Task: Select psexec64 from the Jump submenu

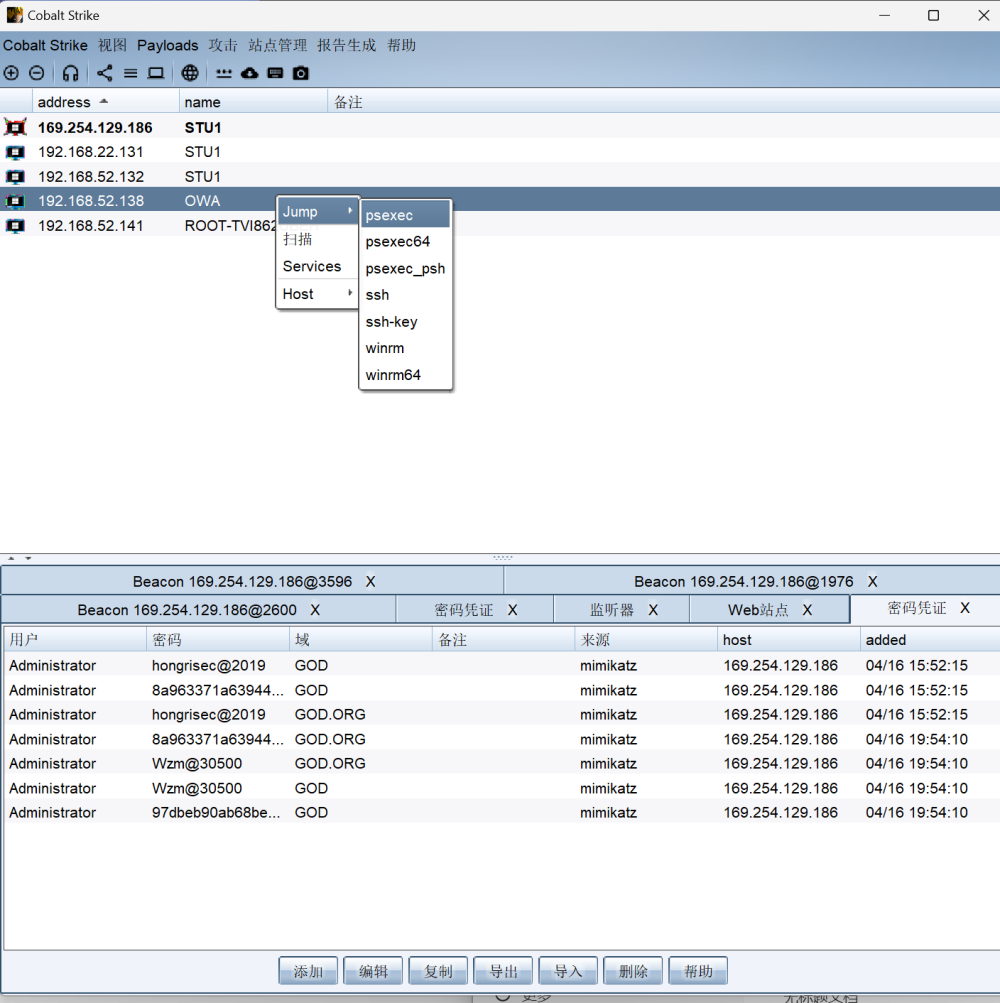Action: [397, 241]
